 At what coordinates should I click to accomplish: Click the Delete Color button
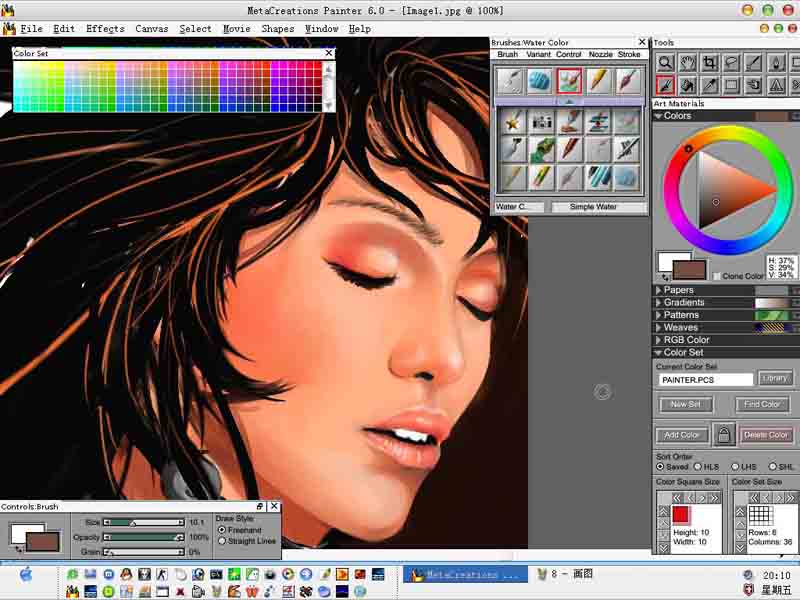pyautogui.click(x=765, y=435)
